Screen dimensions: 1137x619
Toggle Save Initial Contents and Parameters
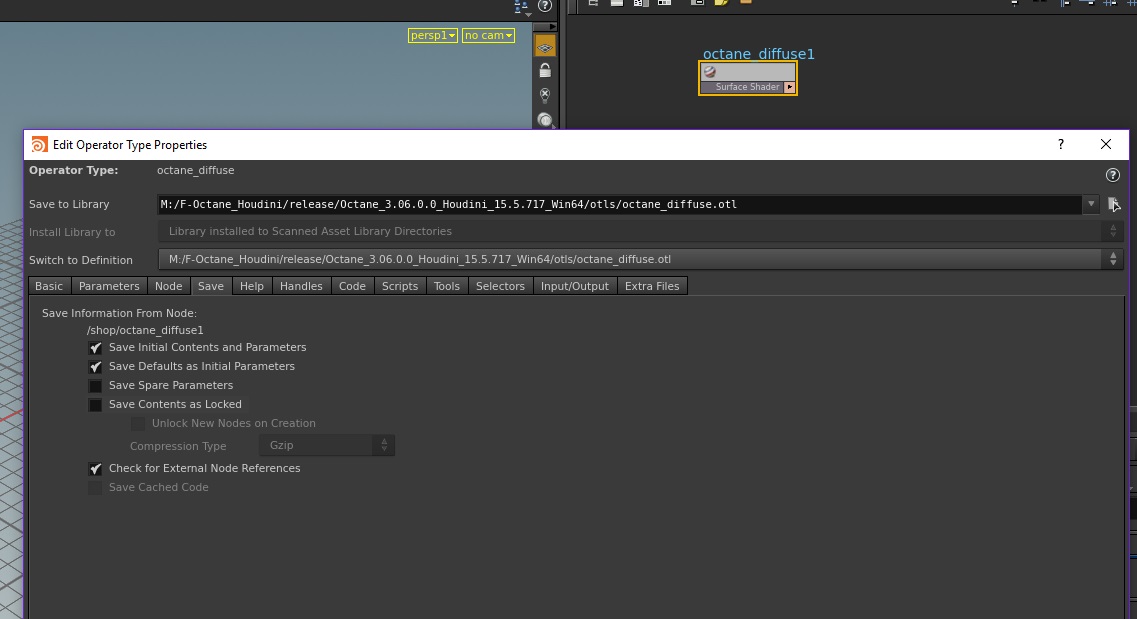pos(95,348)
